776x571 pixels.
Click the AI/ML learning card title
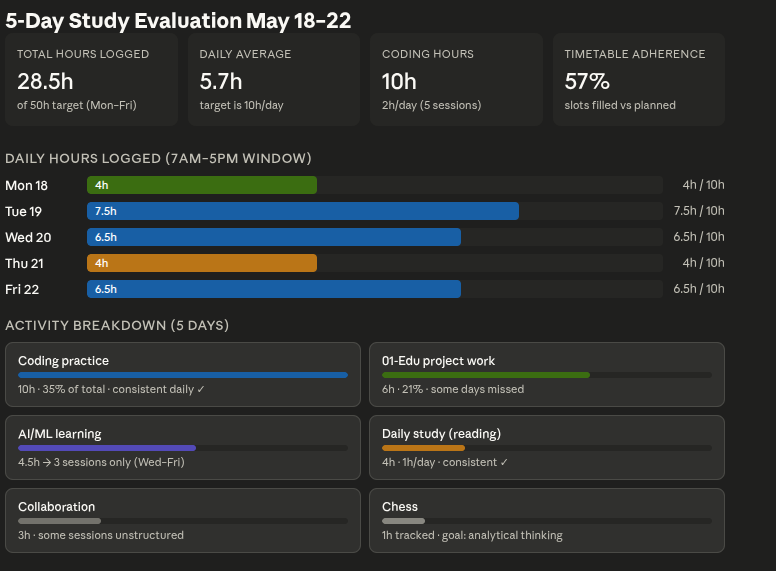point(60,434)
